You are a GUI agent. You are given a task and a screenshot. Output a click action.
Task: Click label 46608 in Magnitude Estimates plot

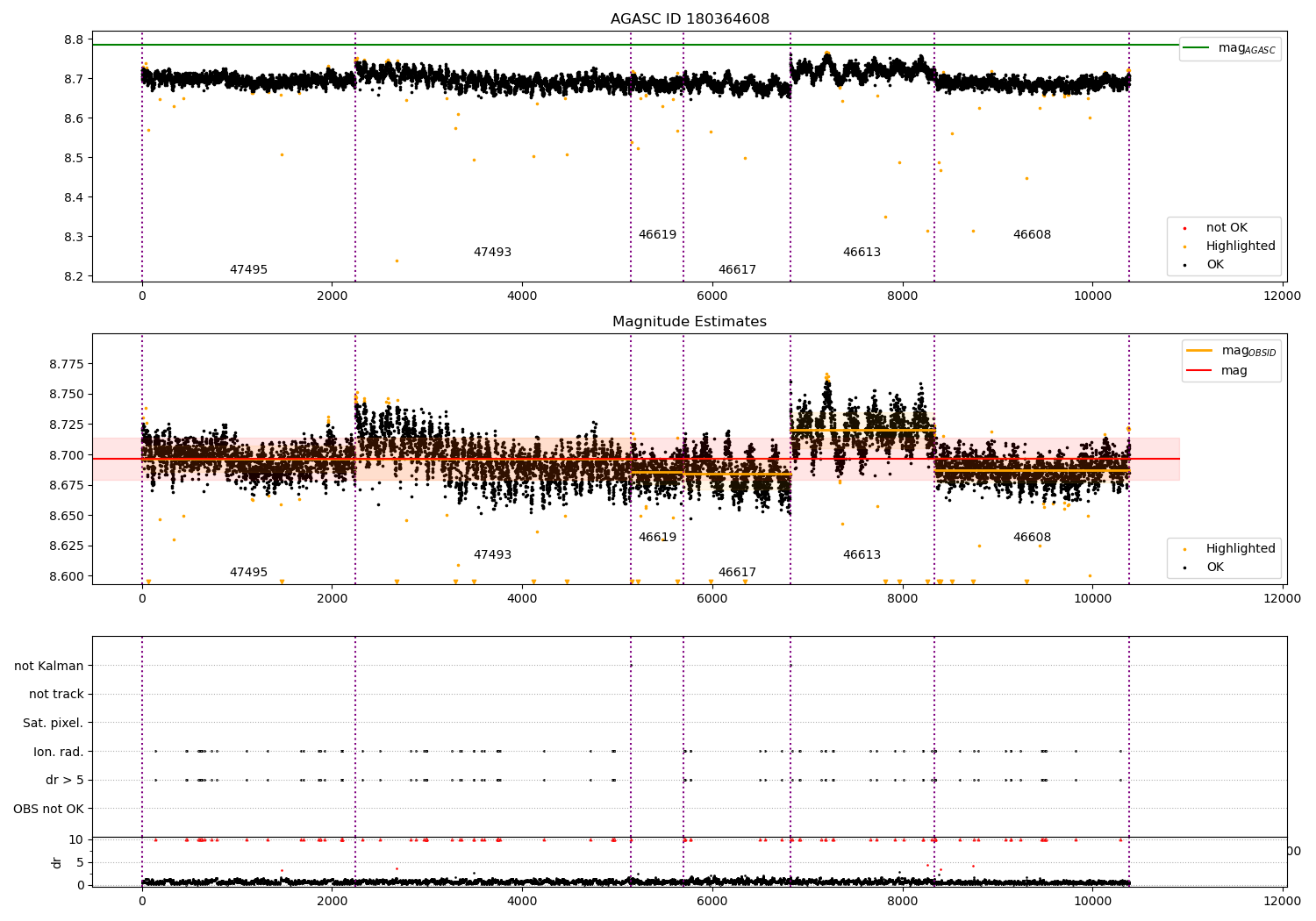[x=1032, y=538]
